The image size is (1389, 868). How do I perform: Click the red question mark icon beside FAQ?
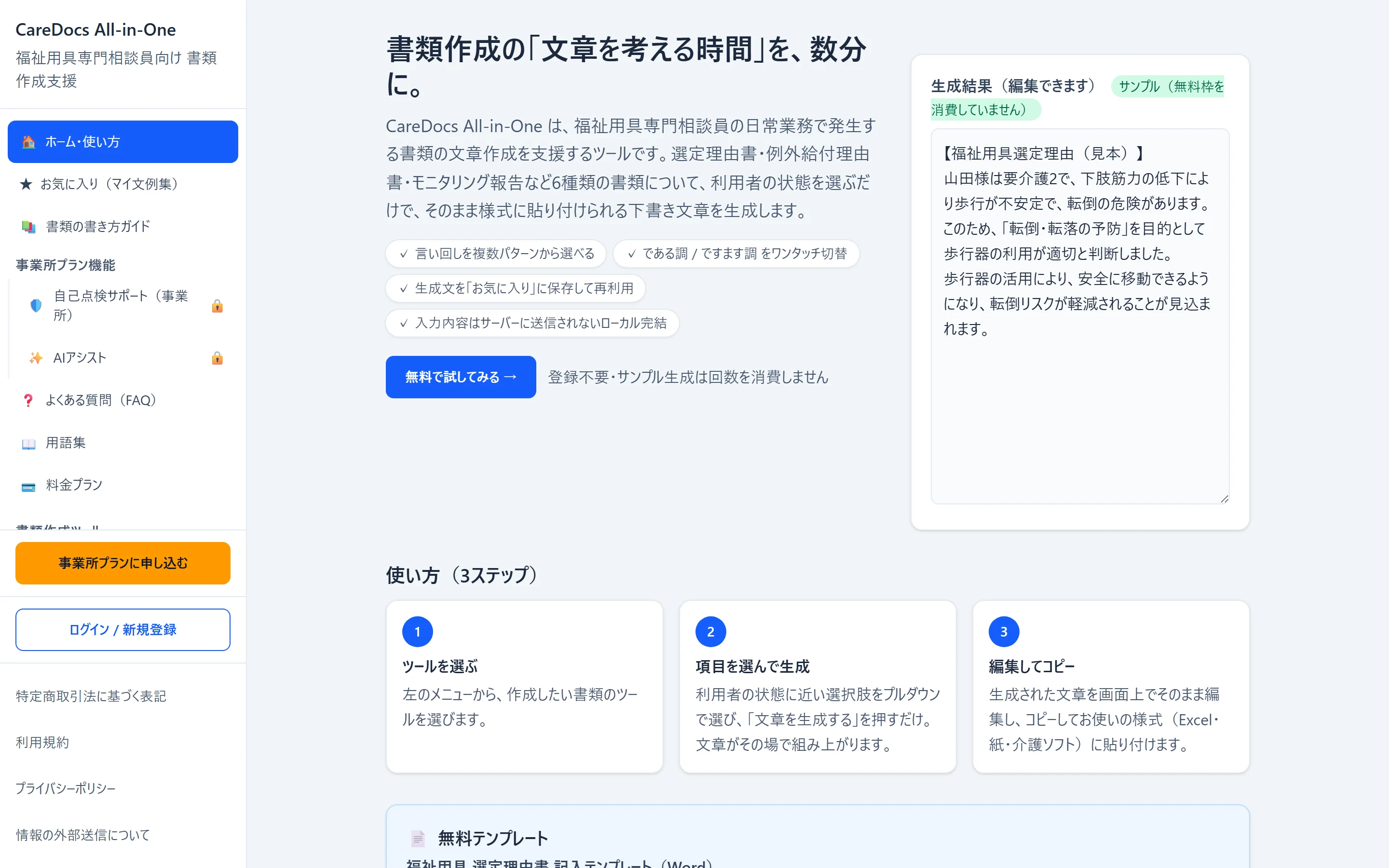28,400
